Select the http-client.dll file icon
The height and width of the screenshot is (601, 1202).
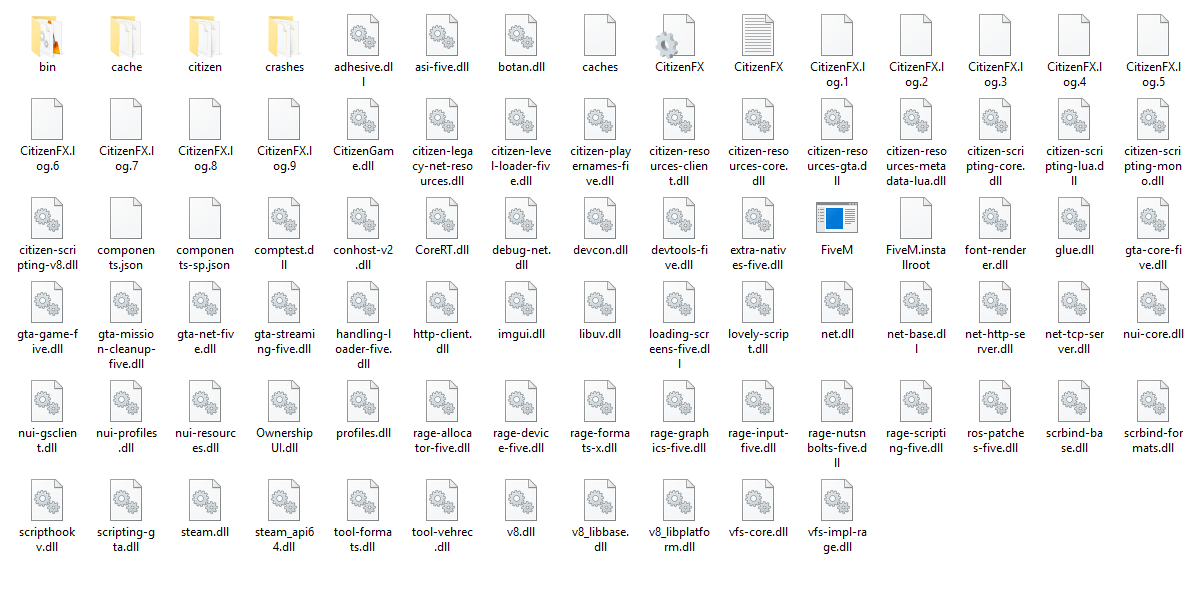coord(443,302)
